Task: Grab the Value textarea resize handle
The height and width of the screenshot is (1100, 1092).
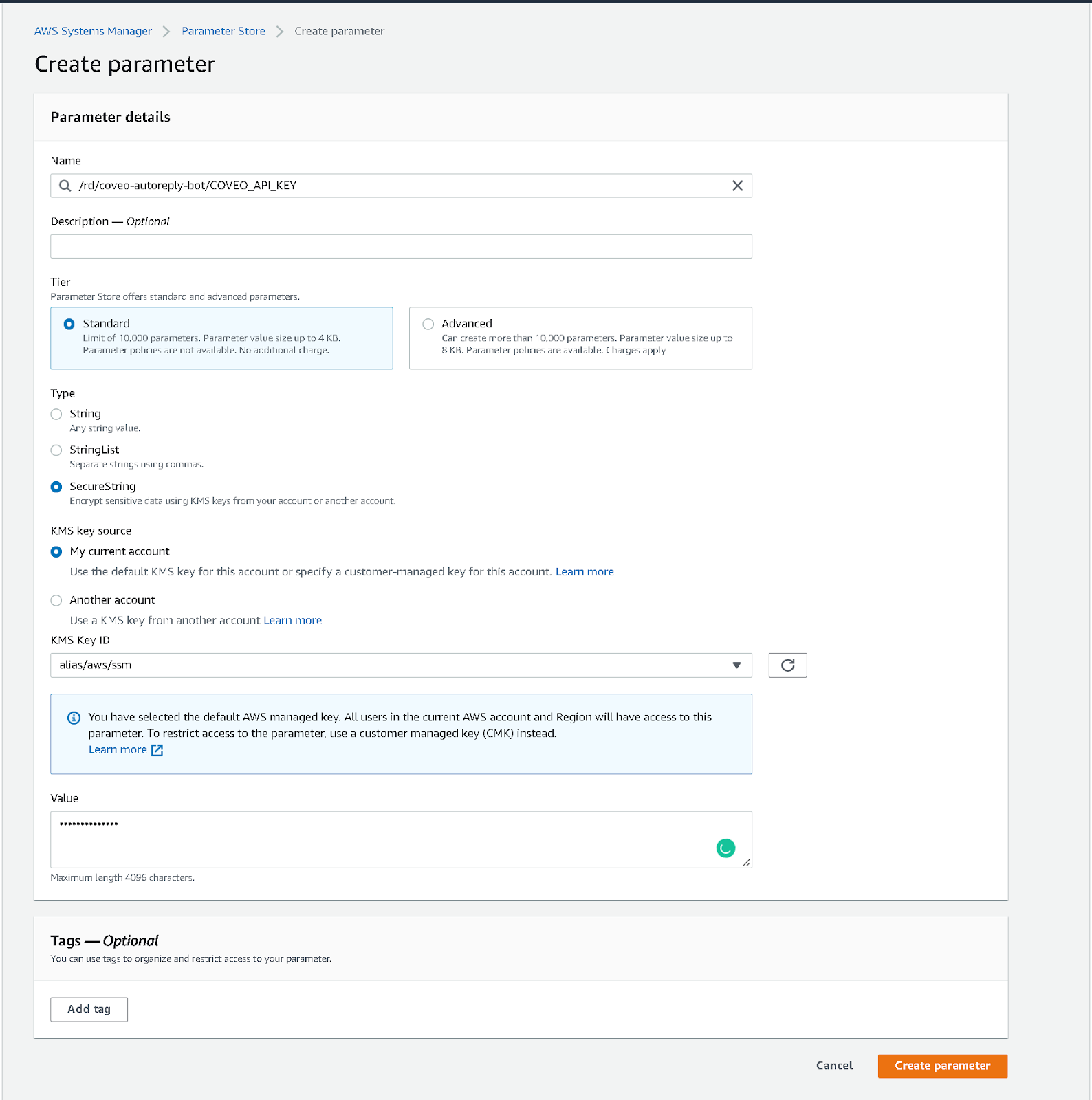Action: coord(746,862)
